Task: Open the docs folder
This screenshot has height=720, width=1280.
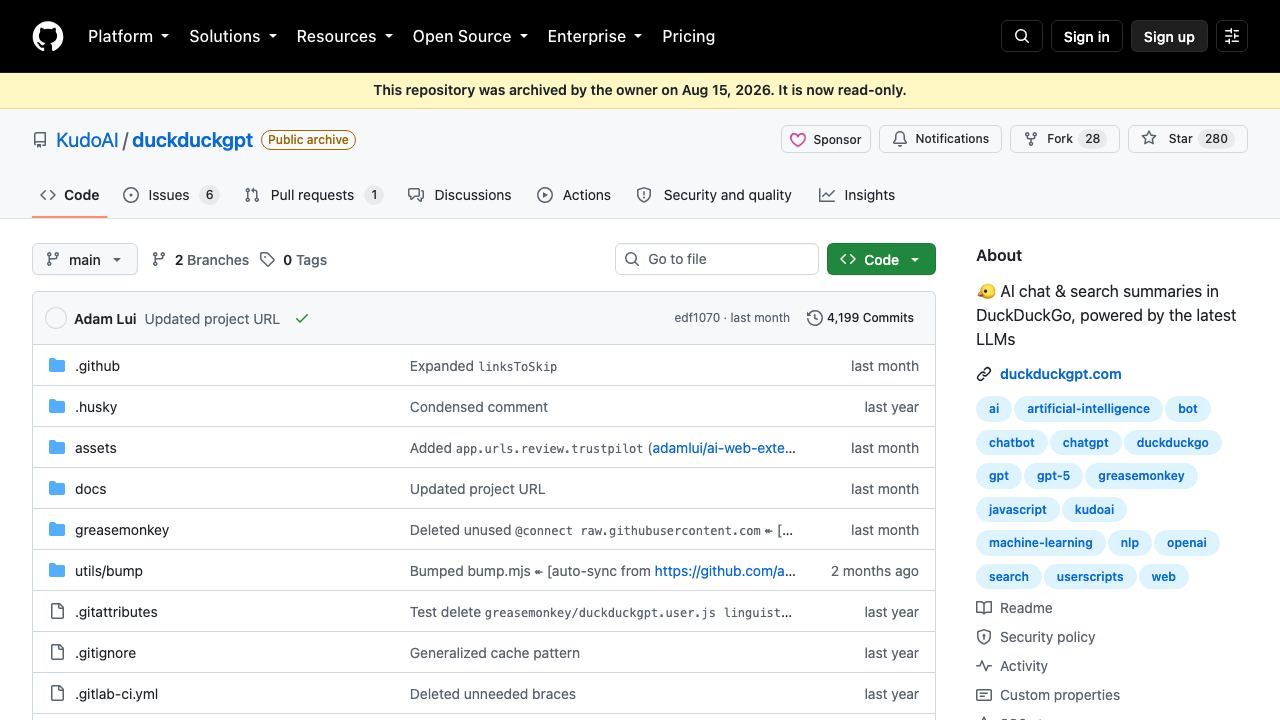Action: [90, 489]
